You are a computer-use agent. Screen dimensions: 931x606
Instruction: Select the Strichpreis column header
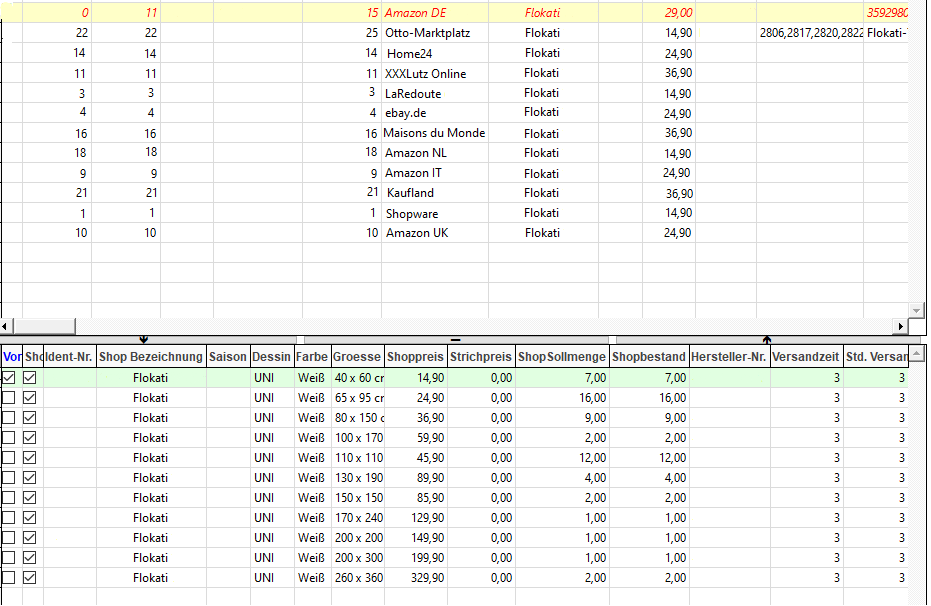tap(482, 357)
